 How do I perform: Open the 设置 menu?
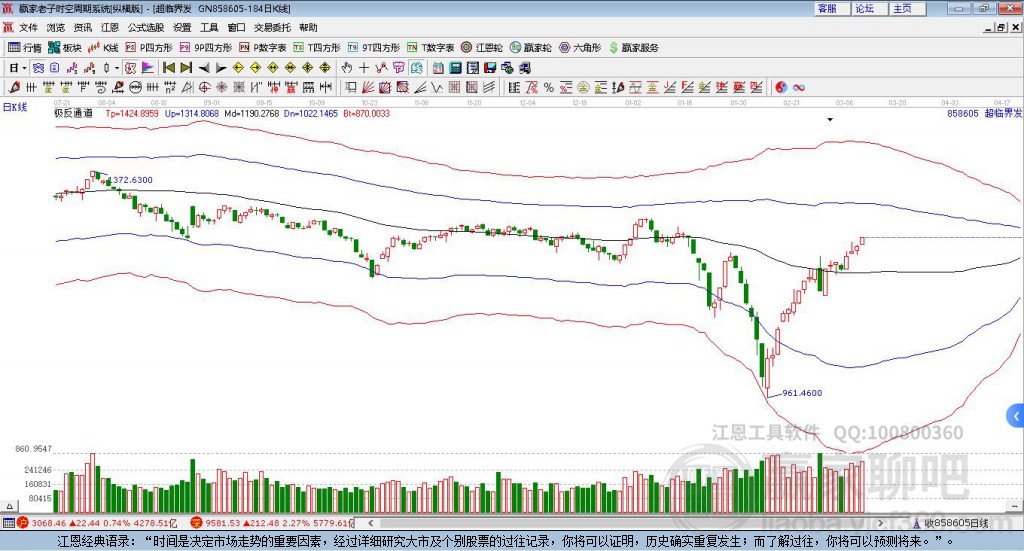[182, 27]
